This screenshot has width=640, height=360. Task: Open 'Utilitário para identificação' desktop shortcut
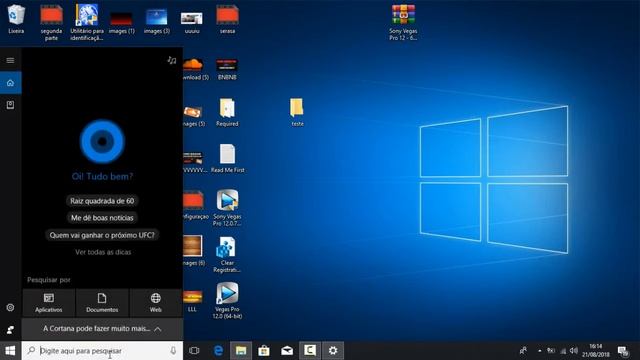(x=87, y=22)
